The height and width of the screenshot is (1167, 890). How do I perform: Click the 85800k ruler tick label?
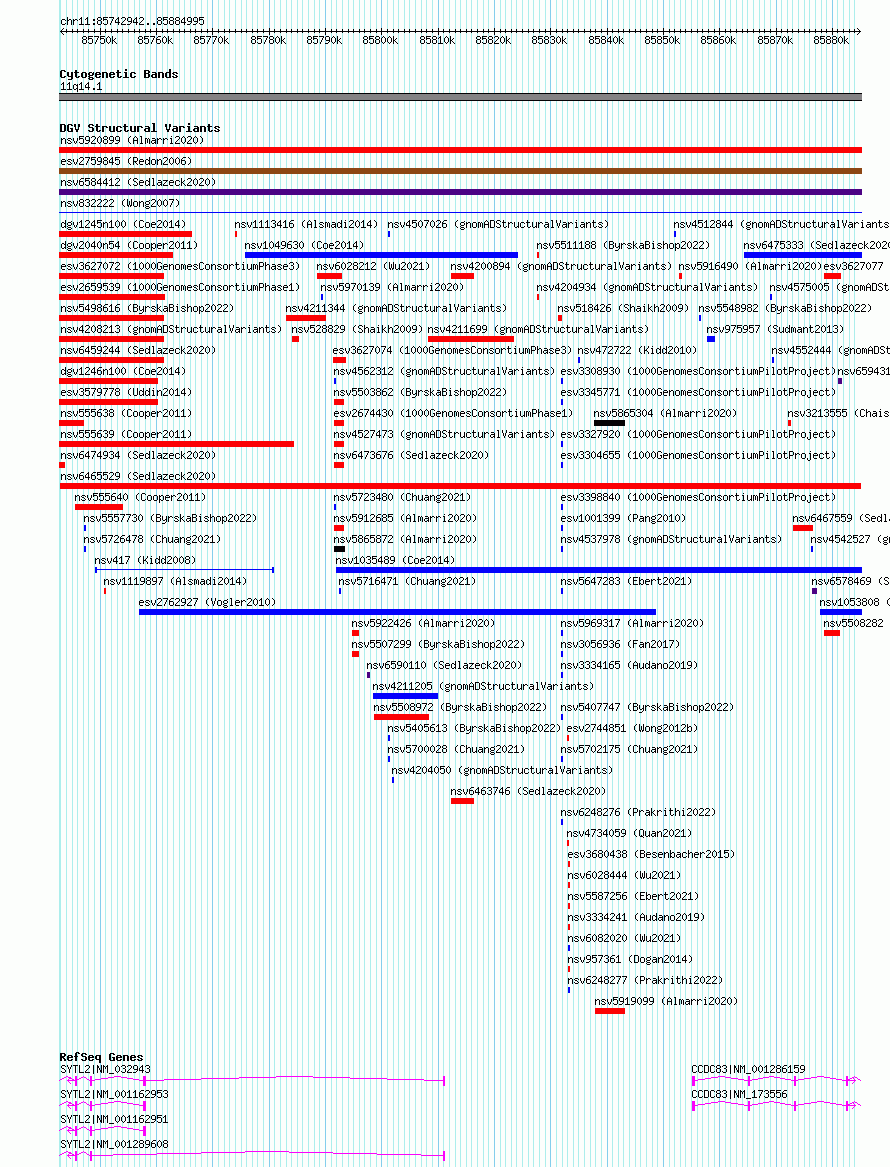click(x=380, y=40)
